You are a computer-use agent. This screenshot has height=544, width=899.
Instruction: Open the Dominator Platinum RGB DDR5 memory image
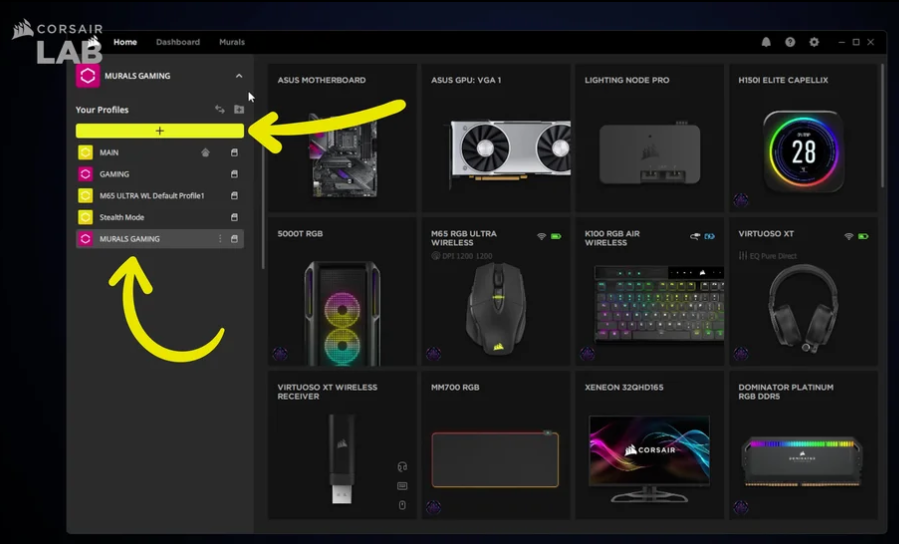click(x=802, y=461)
